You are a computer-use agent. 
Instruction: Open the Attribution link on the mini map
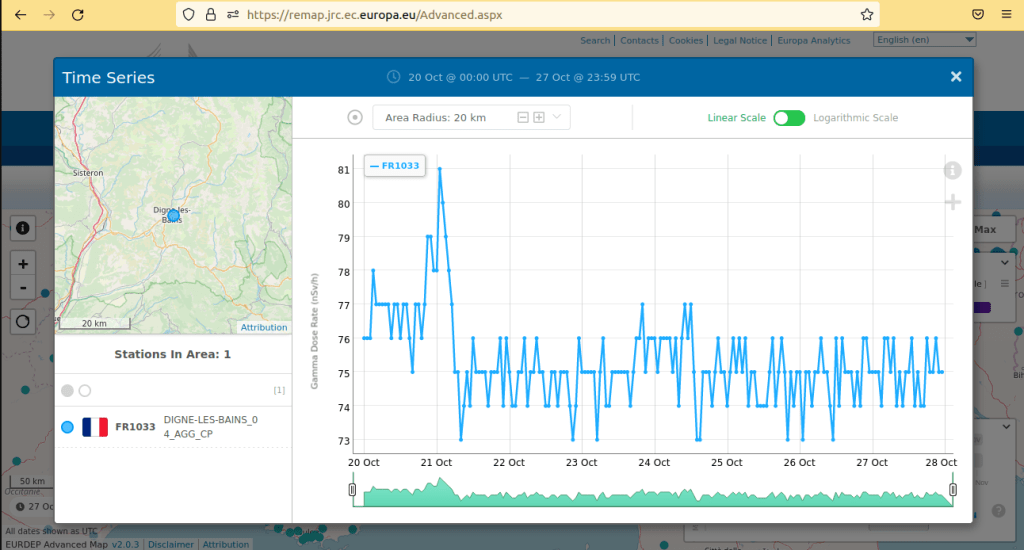264,327
